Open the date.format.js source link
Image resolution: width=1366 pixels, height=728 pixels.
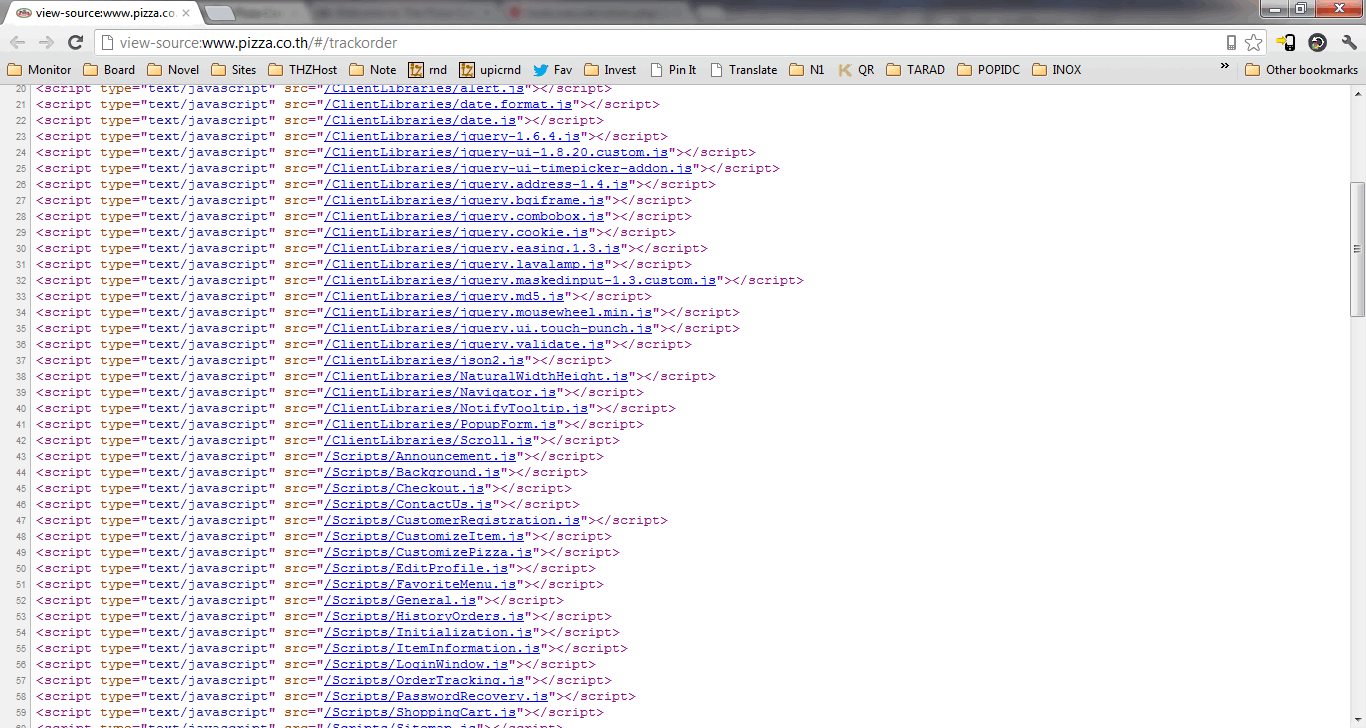tap(449, 104)
